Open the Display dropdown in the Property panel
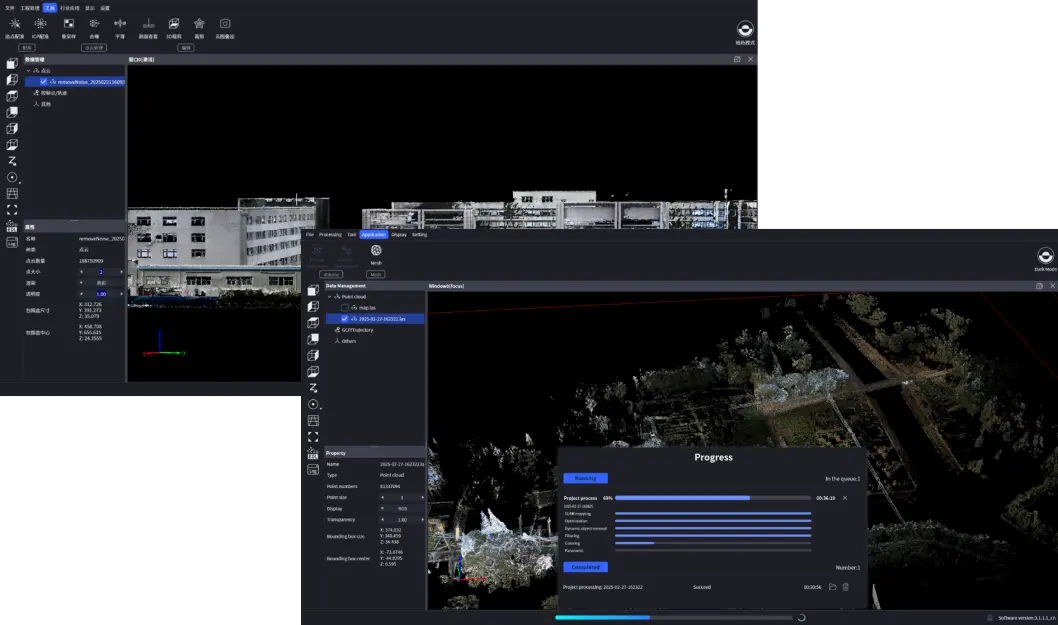Screen dimensions: 1058x625 [403, 508]
